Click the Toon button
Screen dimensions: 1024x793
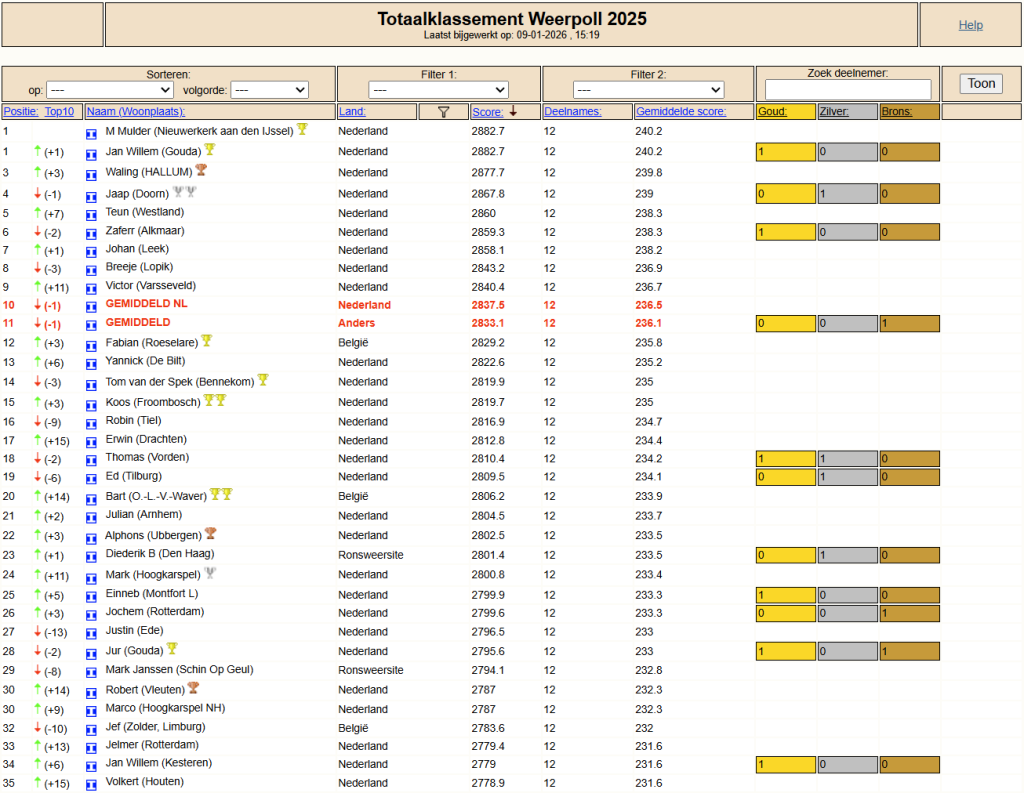(981, 84)
